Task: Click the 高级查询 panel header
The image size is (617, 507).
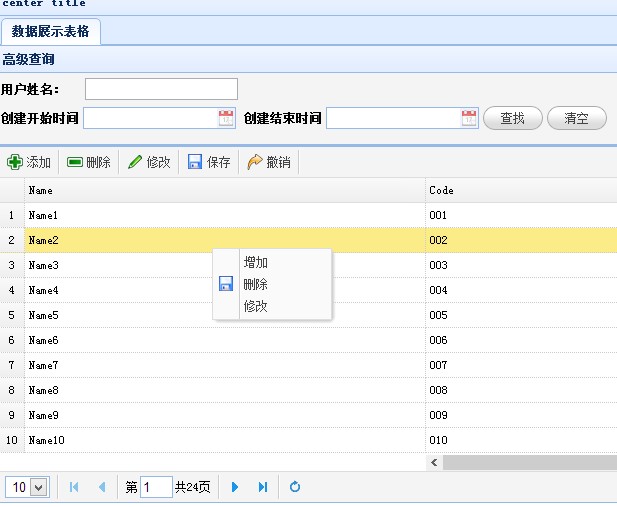Action: tap(308, 59)
